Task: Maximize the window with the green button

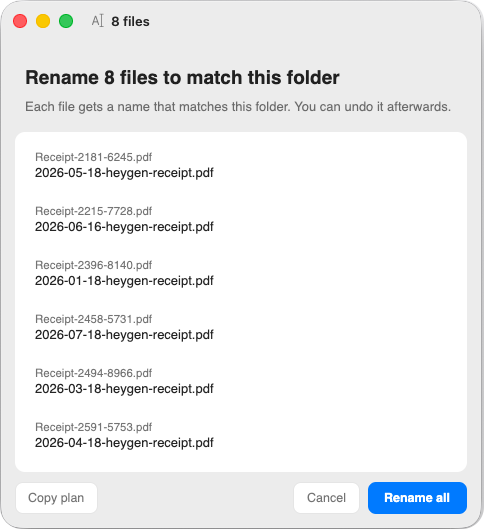Action: point(66,21)
